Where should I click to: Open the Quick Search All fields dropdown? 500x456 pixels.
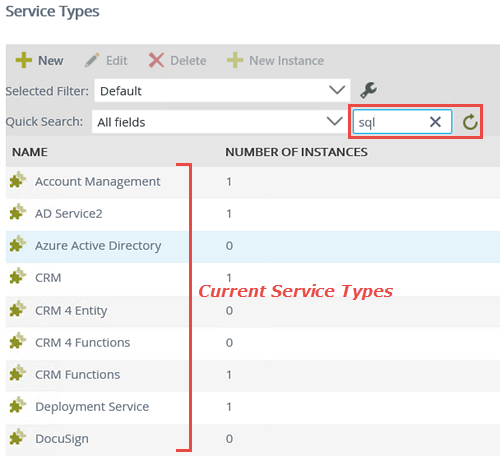[x=219, y=122]
